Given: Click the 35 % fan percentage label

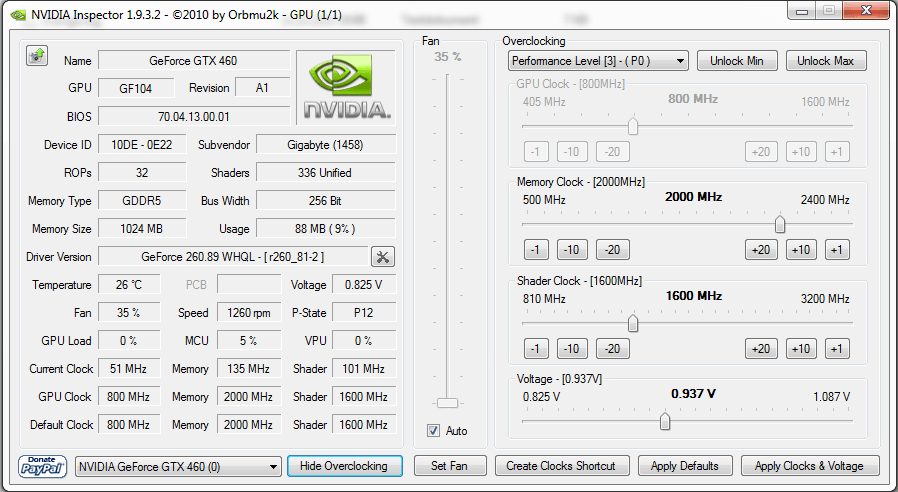Looking at the screenshot, I should click(447, 57).
